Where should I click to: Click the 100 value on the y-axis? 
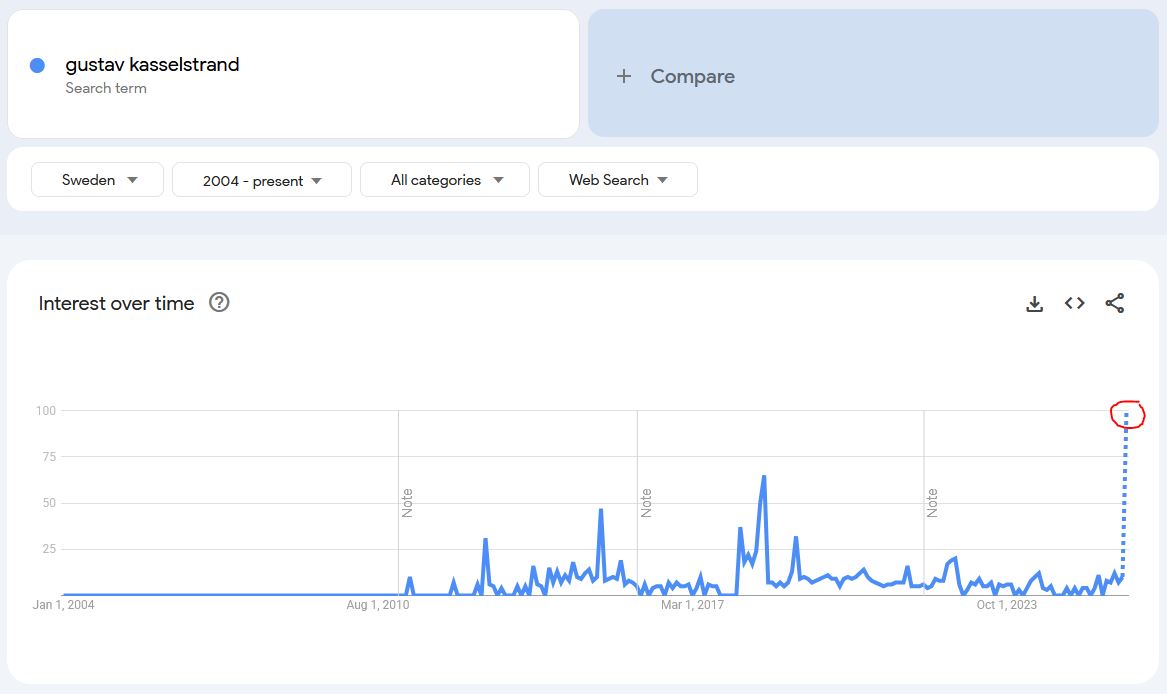tap(46, 410)
